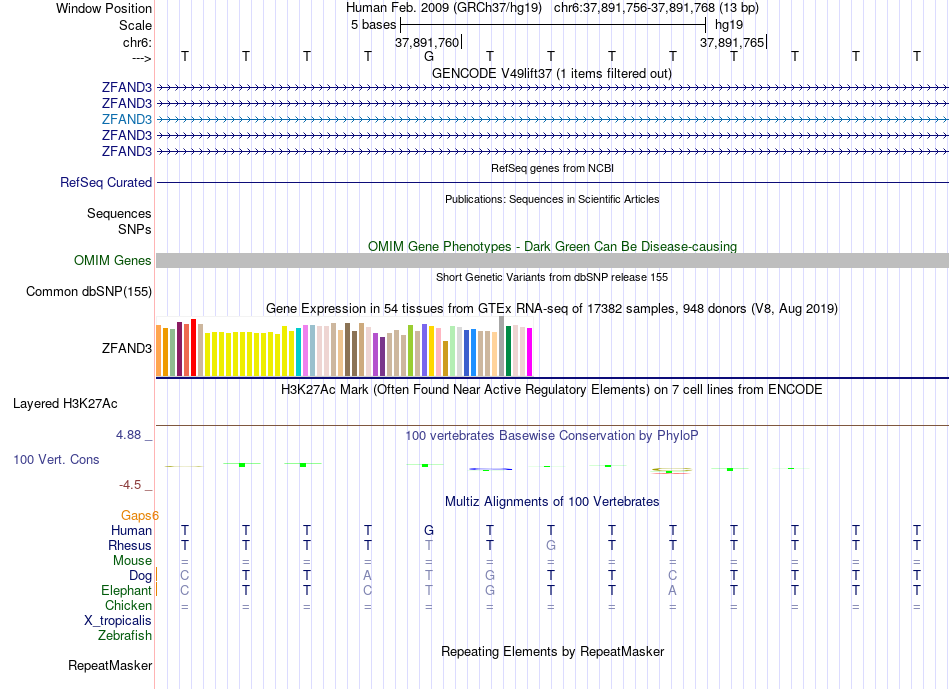Click the Elephant species label
Viewport: 950px width, 689px height.
tap(127, 590)
